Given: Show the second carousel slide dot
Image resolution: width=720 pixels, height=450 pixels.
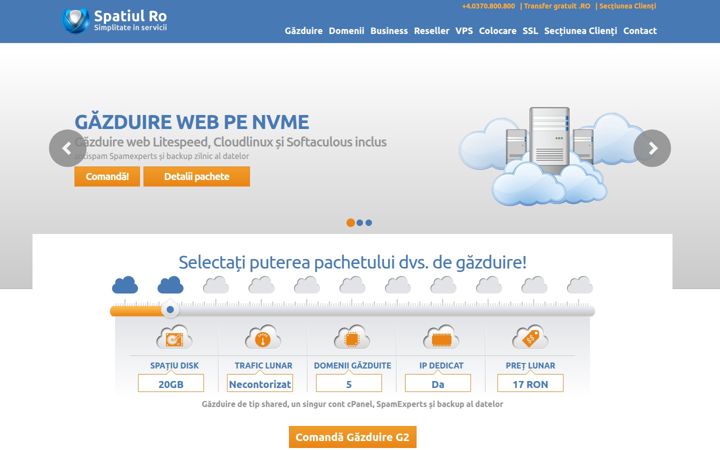Looking at the screenshot, I should tap(360, 223).
